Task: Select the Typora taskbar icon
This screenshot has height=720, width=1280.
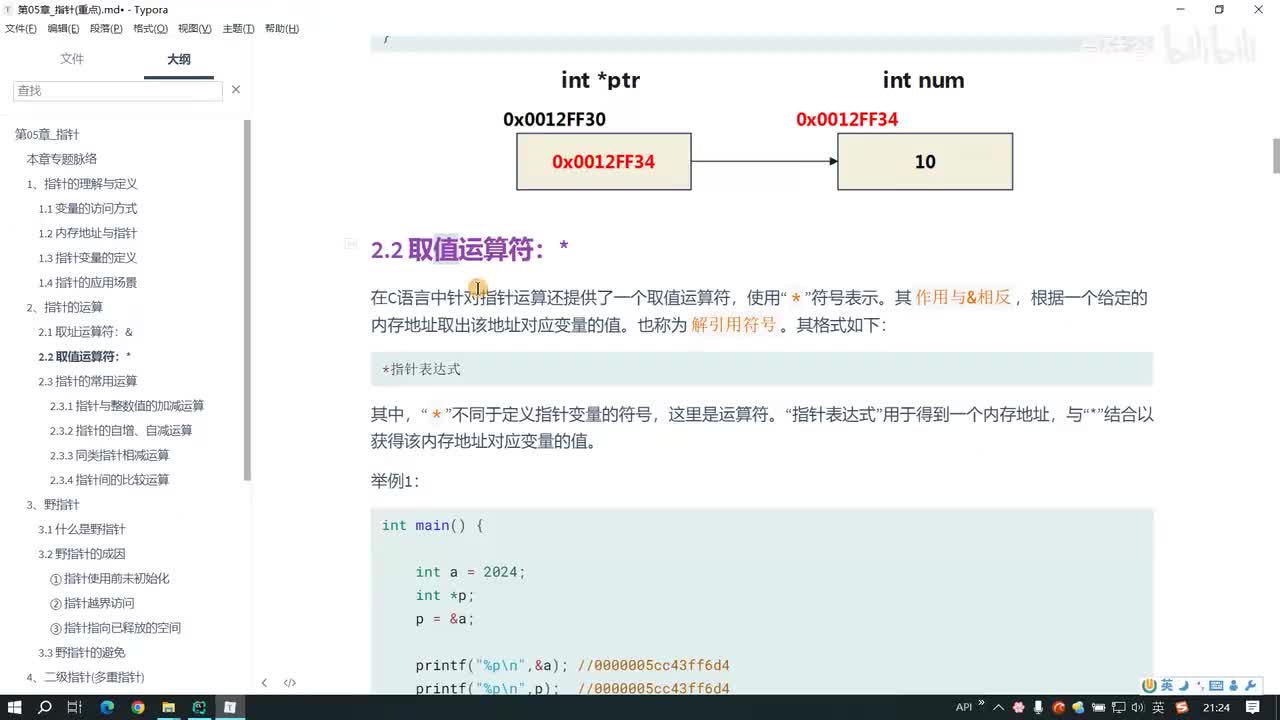Action: pos(230,707)
